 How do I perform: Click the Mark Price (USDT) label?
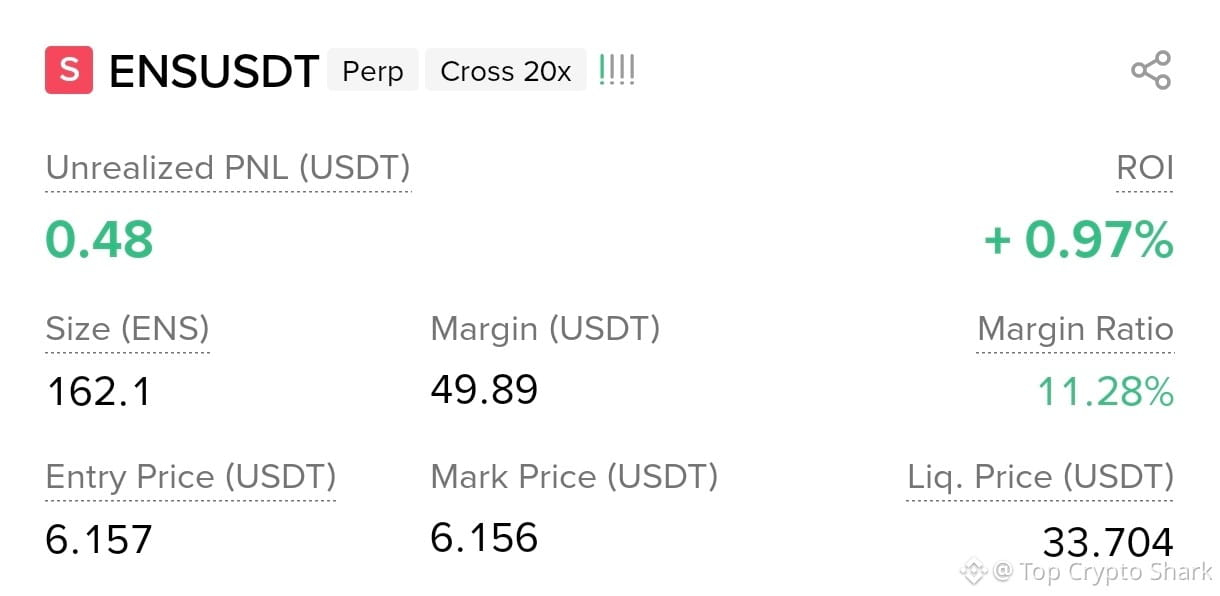(574, 477)
